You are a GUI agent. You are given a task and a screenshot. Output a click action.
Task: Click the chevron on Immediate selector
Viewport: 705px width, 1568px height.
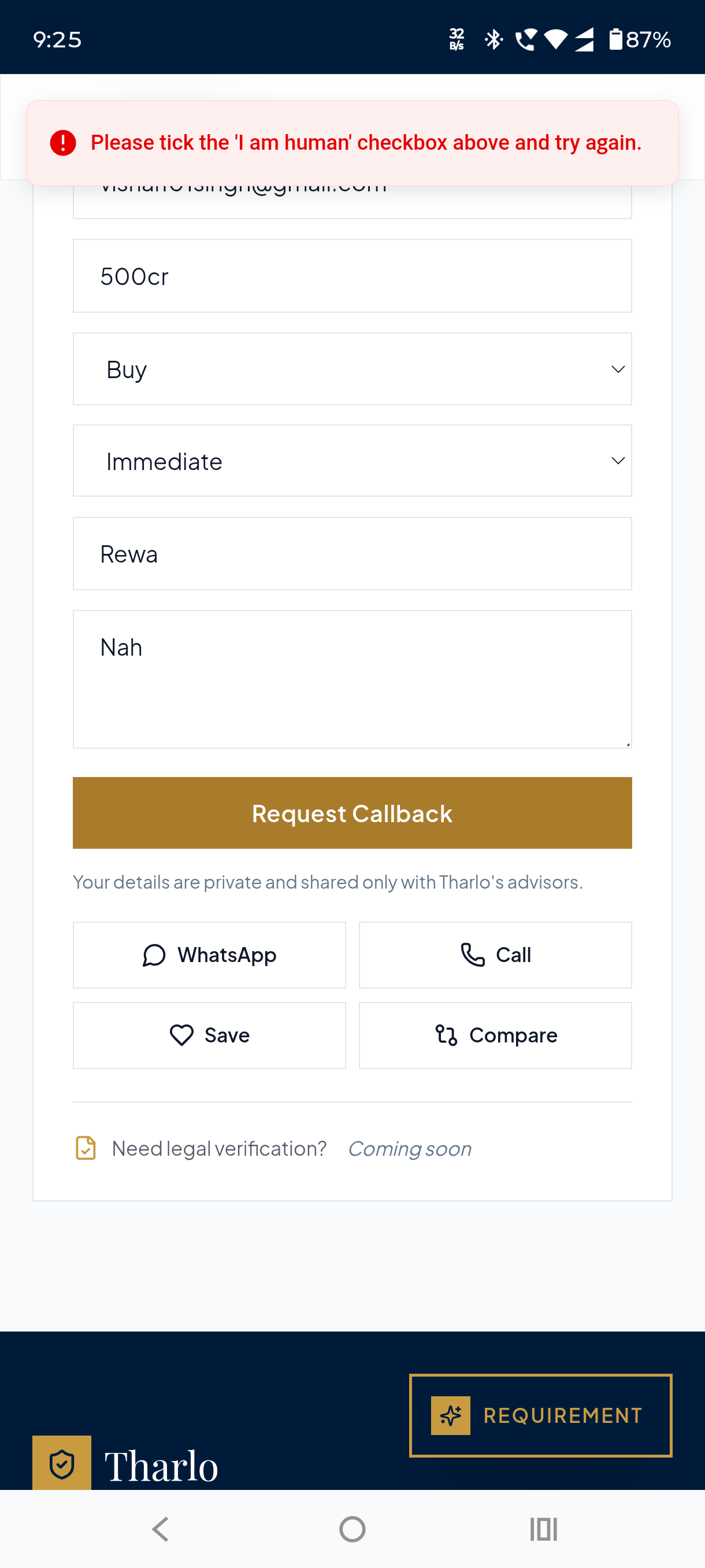pos(618,461)
